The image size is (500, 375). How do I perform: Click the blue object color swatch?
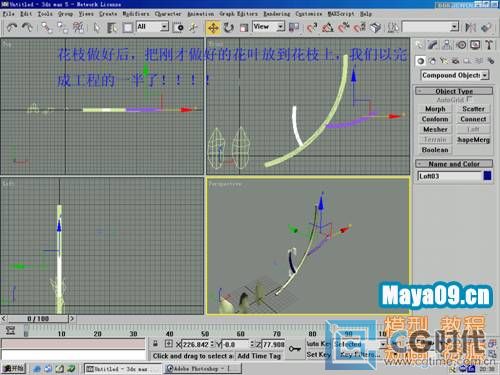(x=487, y=176)
